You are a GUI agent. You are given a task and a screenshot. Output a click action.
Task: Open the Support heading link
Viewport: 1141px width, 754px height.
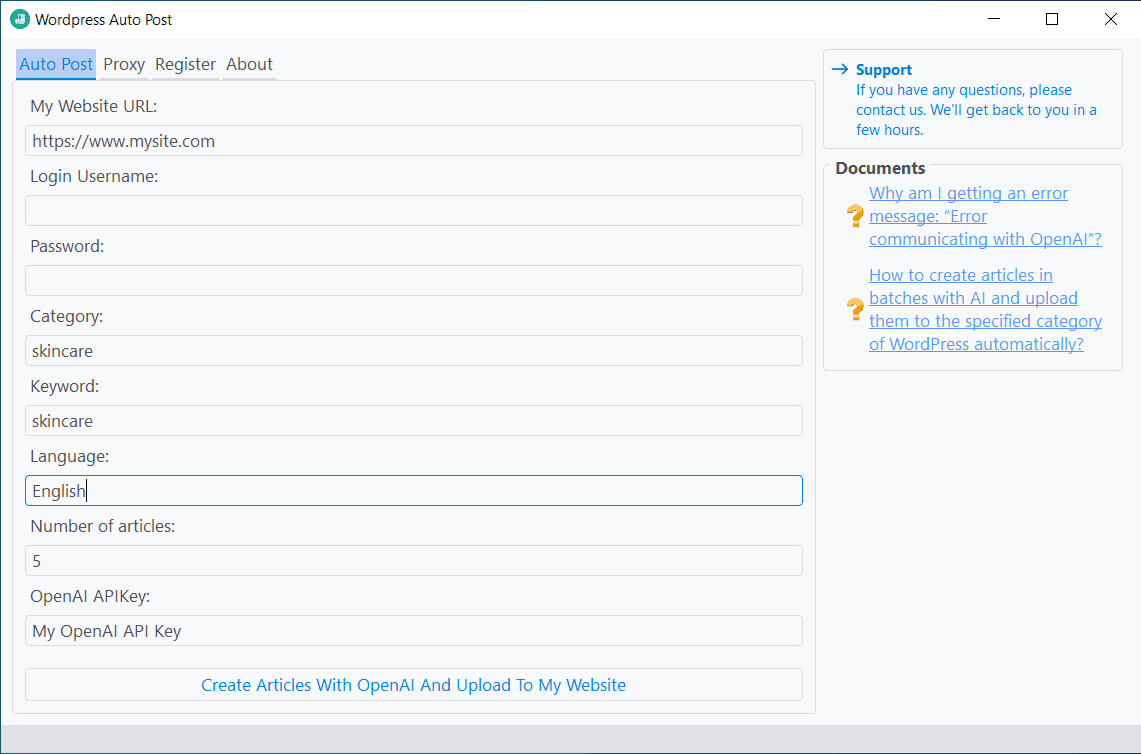pos(883,70)
